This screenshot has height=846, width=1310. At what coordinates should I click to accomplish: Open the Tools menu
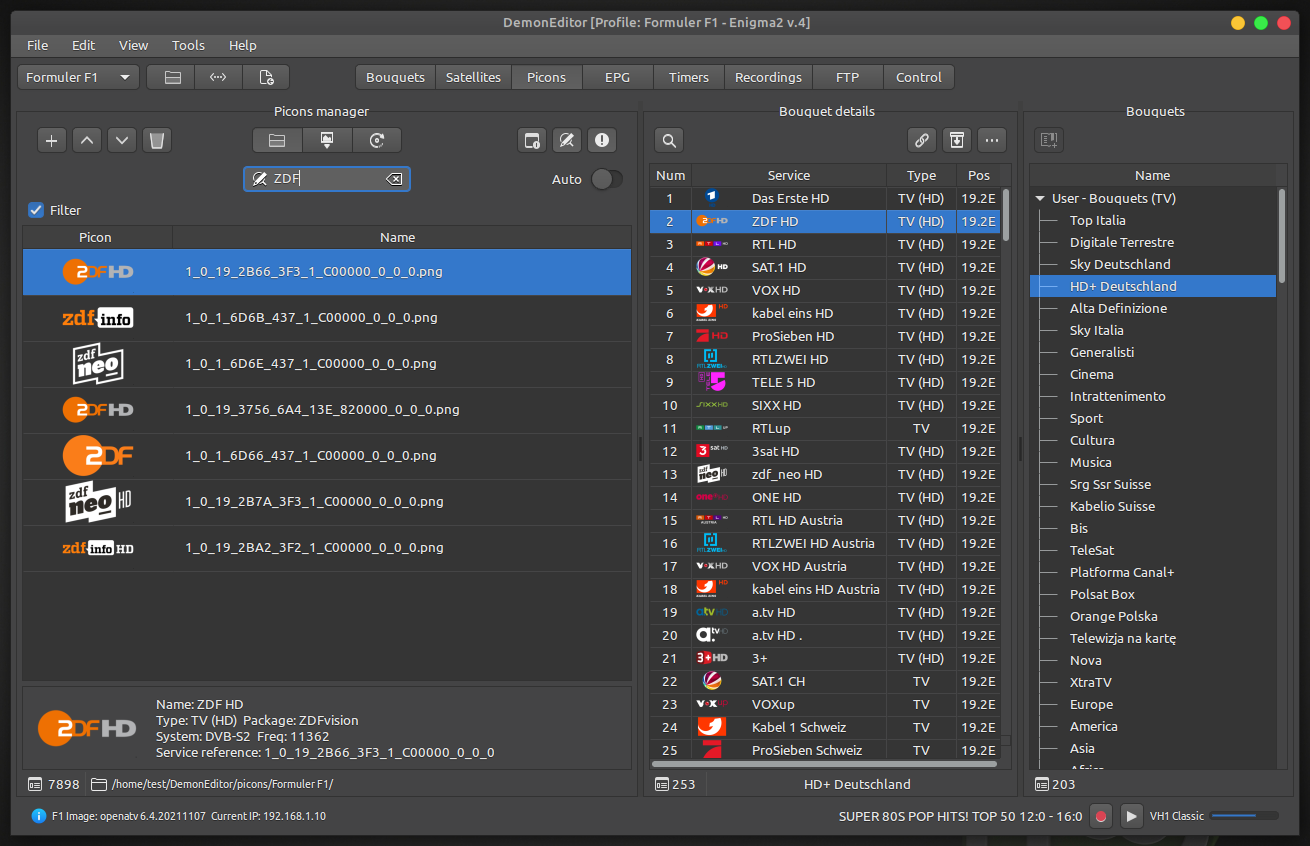(x=188, y=45)
